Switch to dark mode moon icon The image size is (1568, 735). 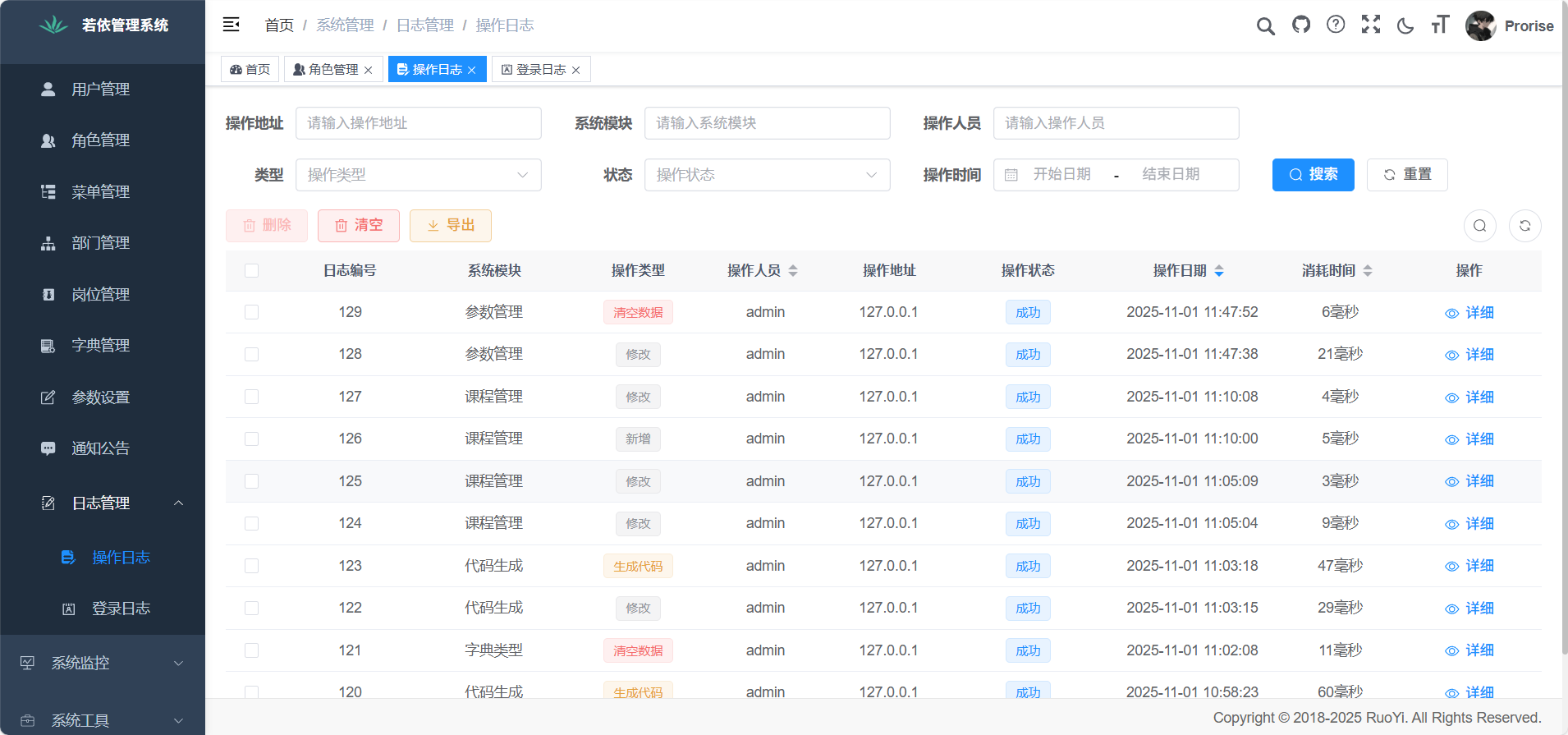1405,26
